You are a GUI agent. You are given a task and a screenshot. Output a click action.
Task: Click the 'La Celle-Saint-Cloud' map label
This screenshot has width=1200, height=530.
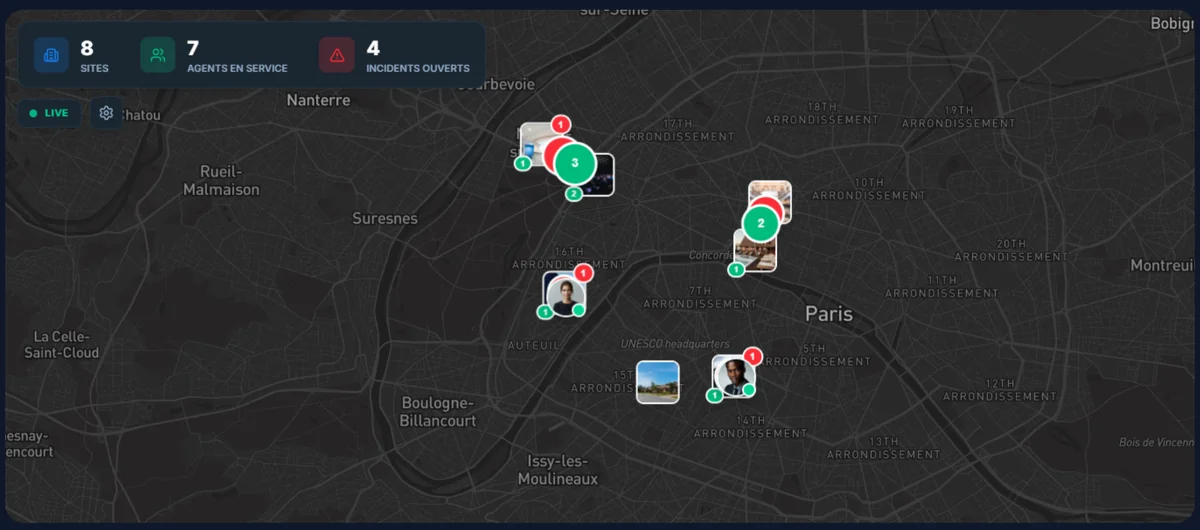62,345
